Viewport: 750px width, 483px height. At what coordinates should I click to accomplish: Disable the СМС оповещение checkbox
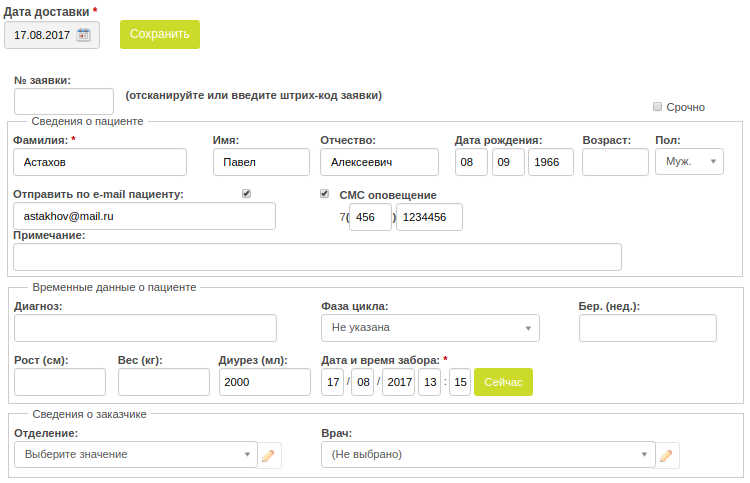pyautogui.click(x=324, y=194)
